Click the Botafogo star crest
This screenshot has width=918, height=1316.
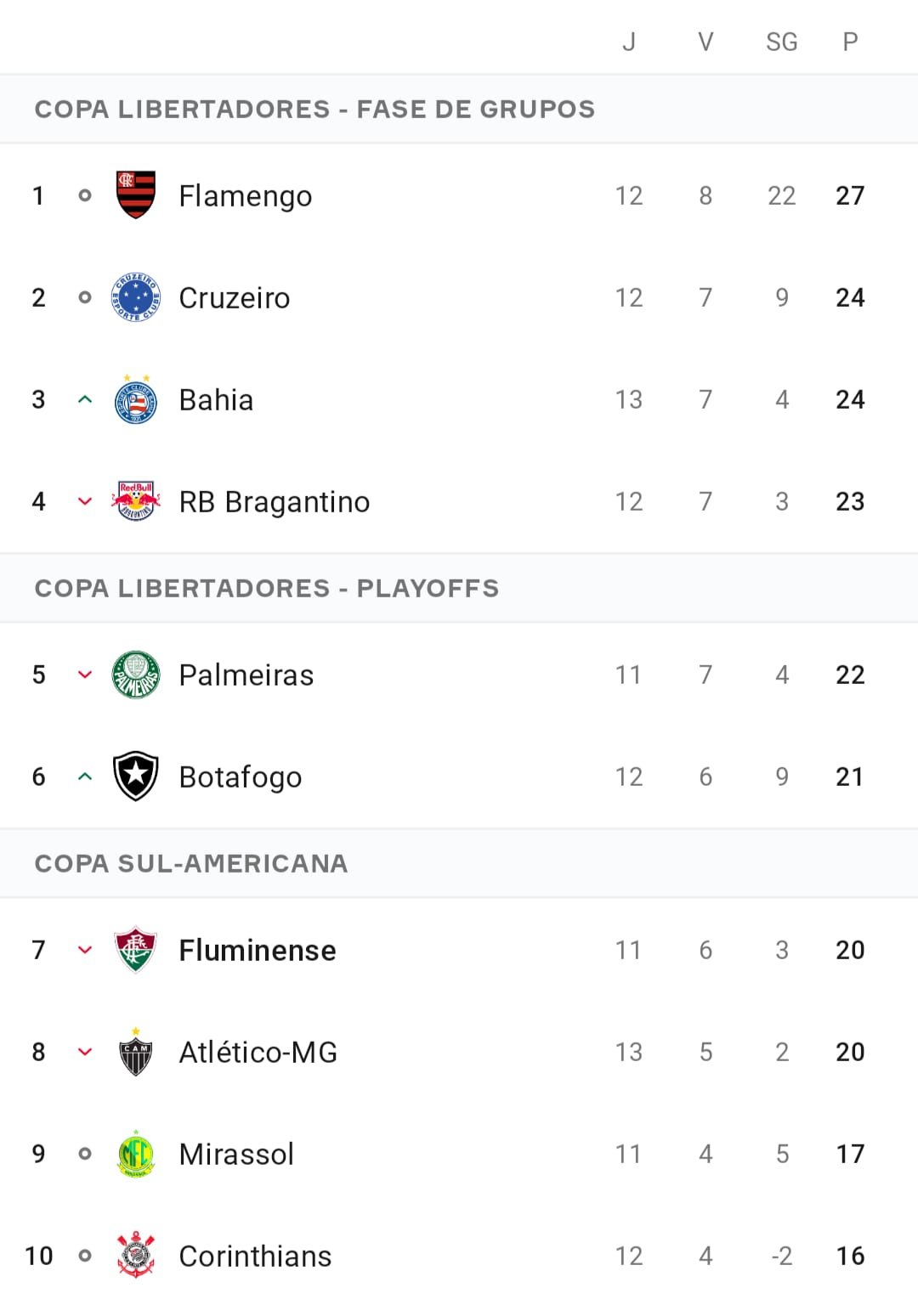136,777
